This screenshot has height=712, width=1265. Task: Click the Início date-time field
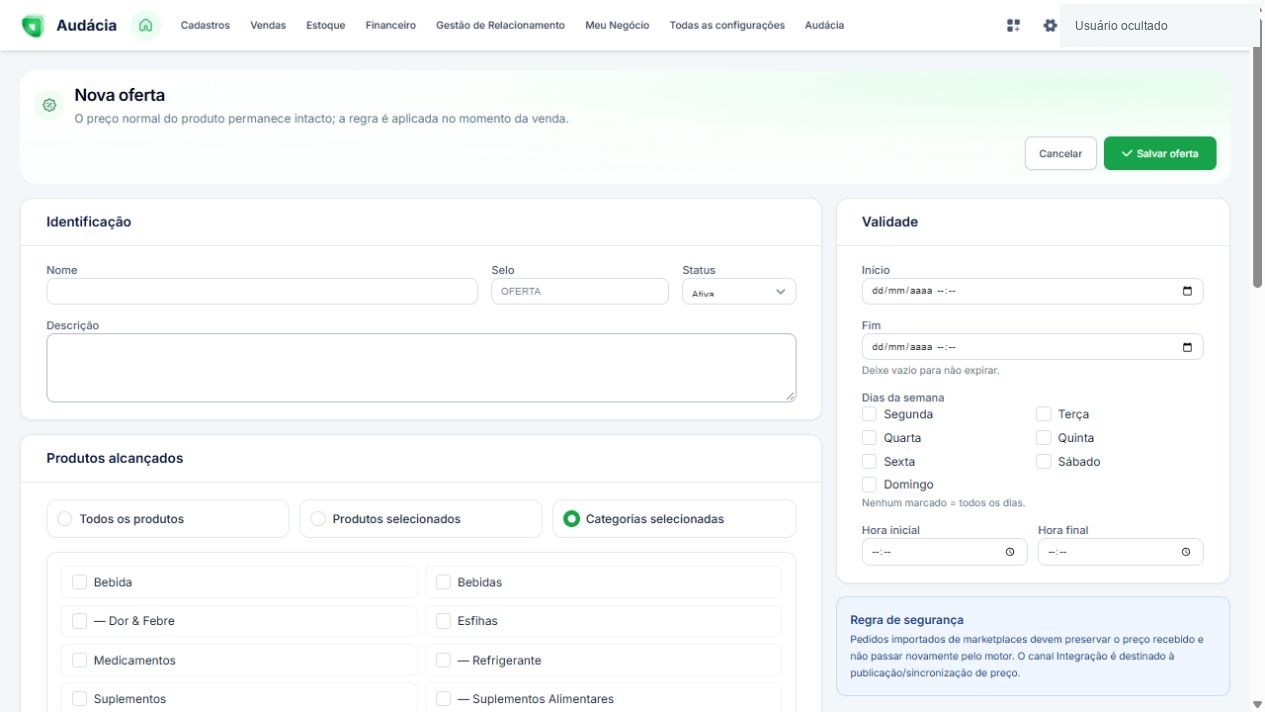(x=1032, y=291)
